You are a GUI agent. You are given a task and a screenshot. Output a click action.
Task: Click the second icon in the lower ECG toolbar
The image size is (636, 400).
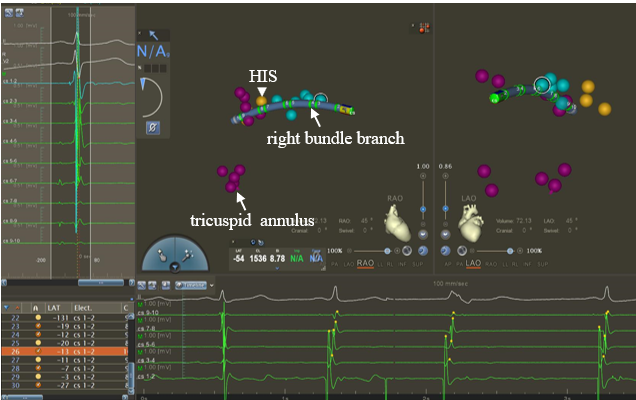tap(153, 286)
